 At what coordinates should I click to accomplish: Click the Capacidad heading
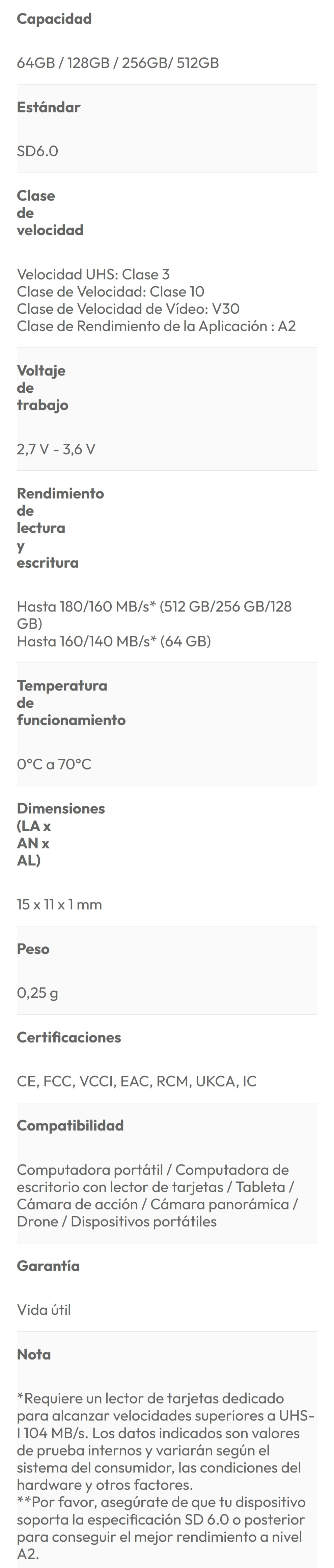54,19
